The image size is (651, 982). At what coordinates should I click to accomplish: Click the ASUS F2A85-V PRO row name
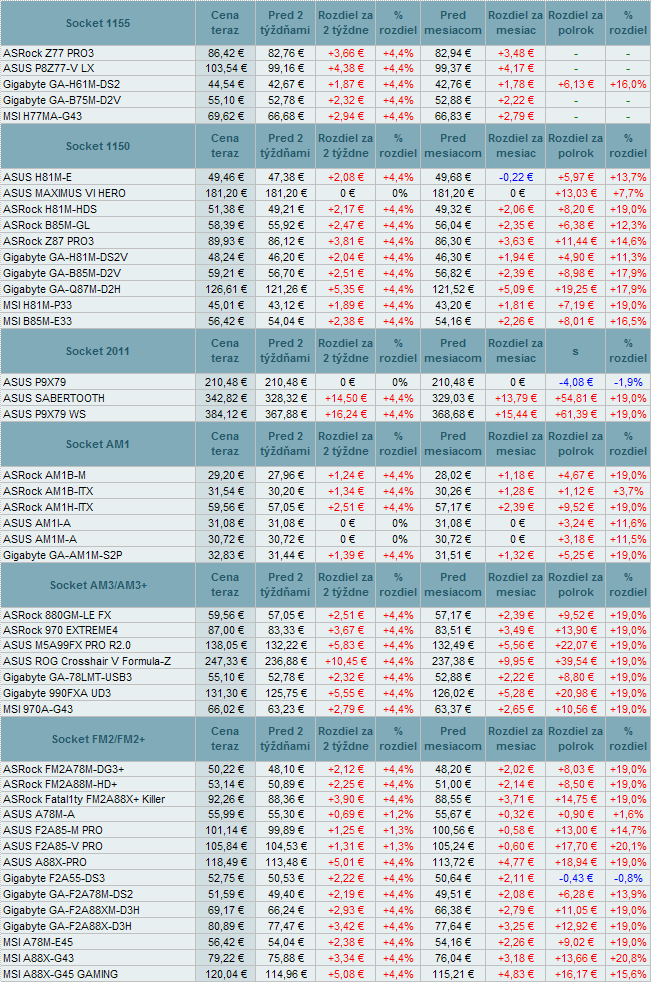[x=53, y=846]
